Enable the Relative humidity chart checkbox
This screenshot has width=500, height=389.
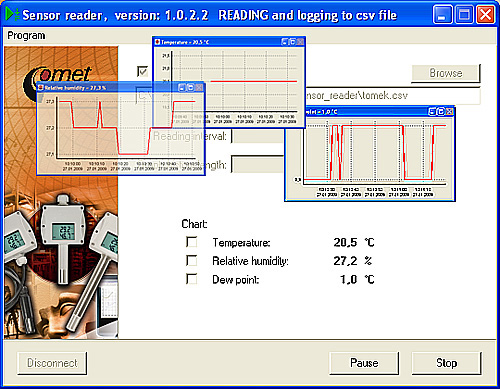(x=191, y=260)
